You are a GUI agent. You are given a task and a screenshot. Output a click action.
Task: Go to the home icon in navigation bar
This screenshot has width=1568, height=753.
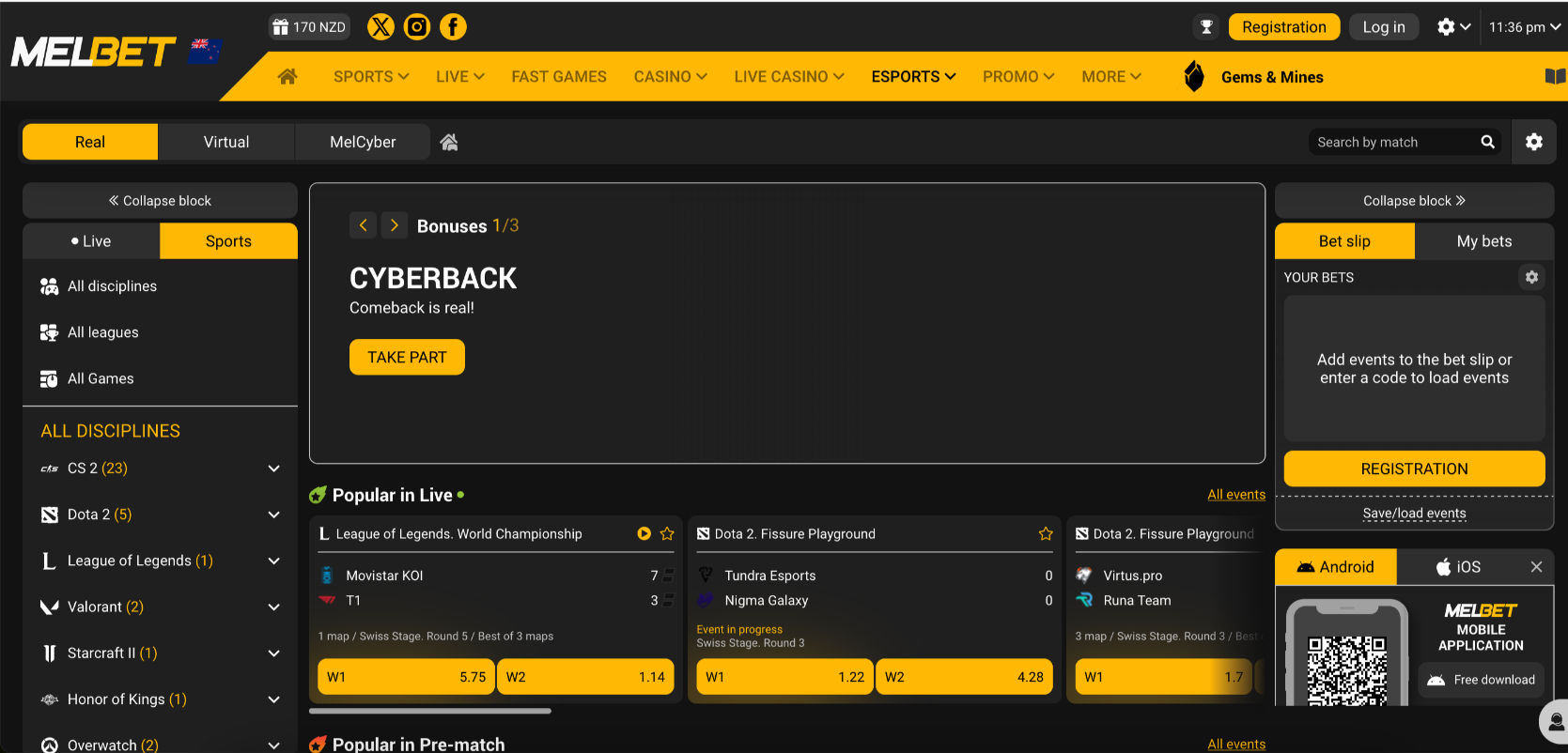(287, 77)
